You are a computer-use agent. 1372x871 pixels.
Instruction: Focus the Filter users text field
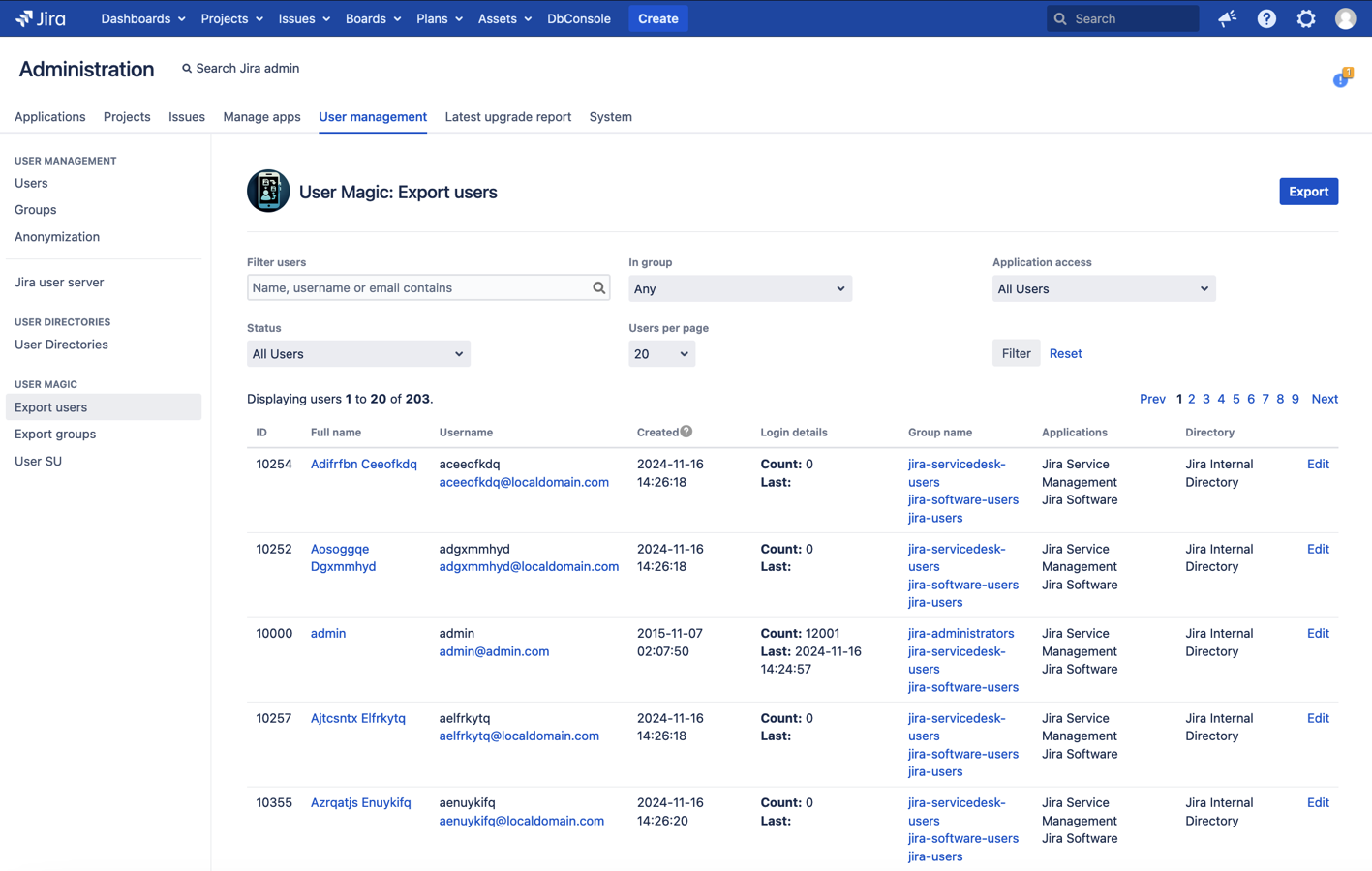[418, 287]
